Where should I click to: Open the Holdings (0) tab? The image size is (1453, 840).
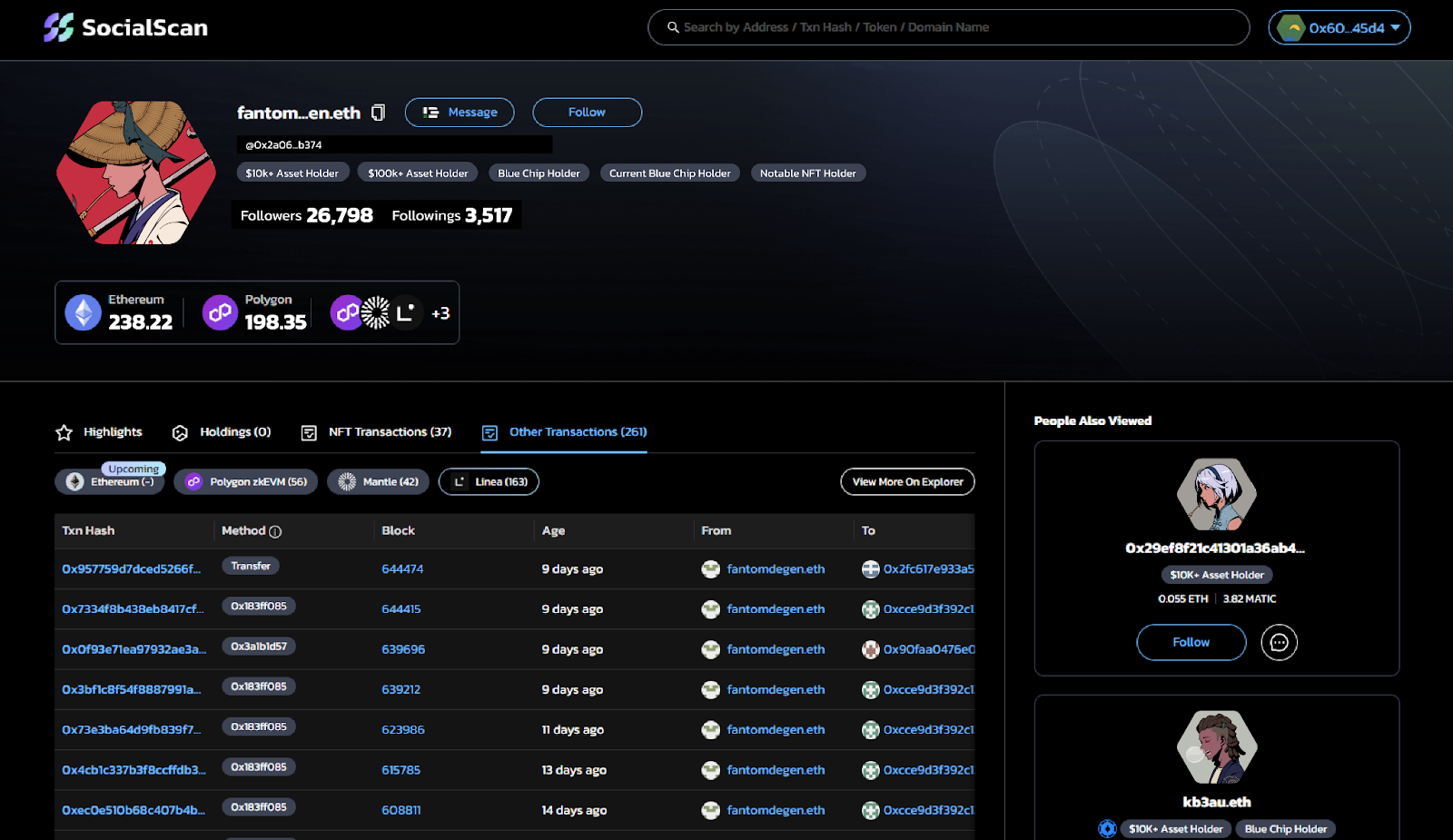click(x=222, y=432)
